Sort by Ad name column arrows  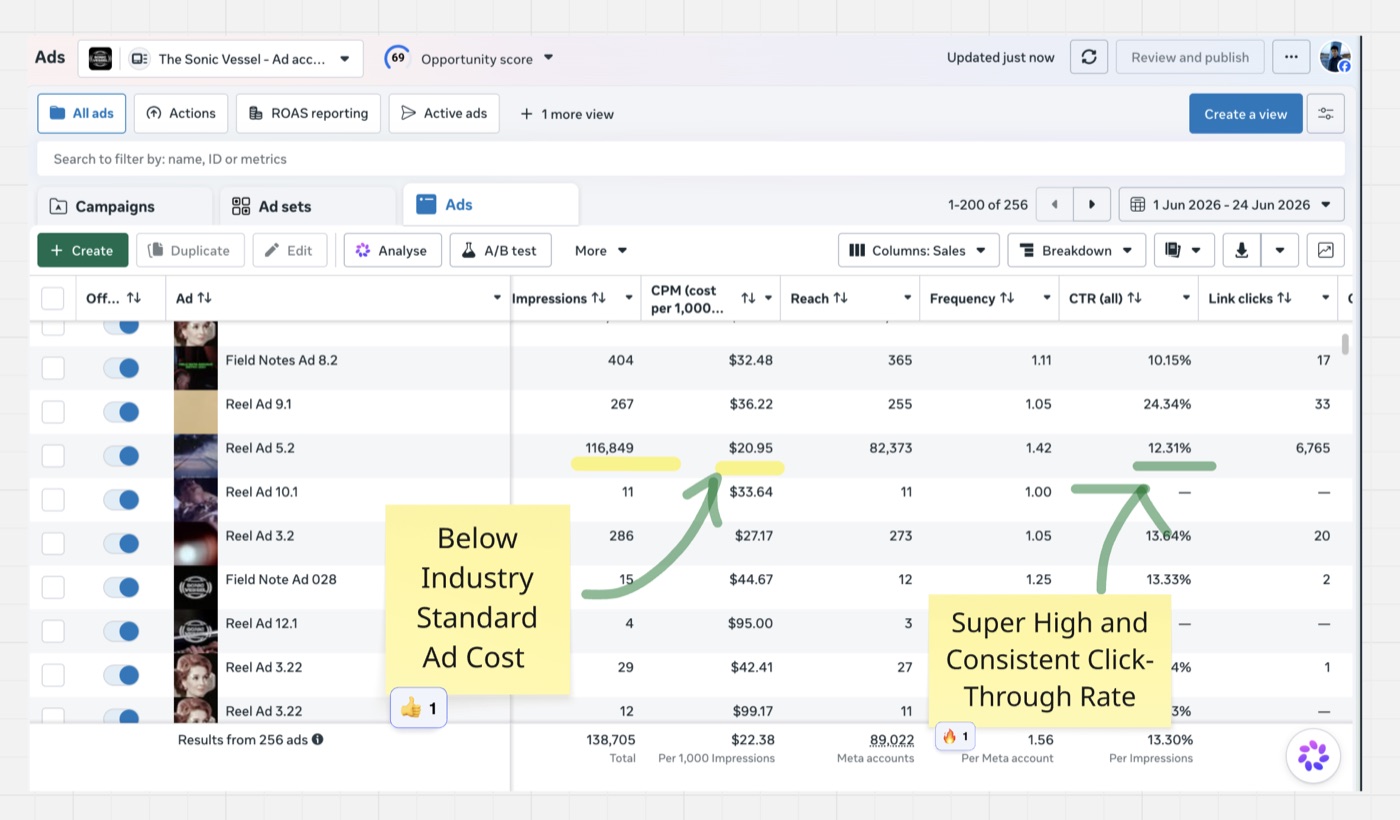click(204, 298)
